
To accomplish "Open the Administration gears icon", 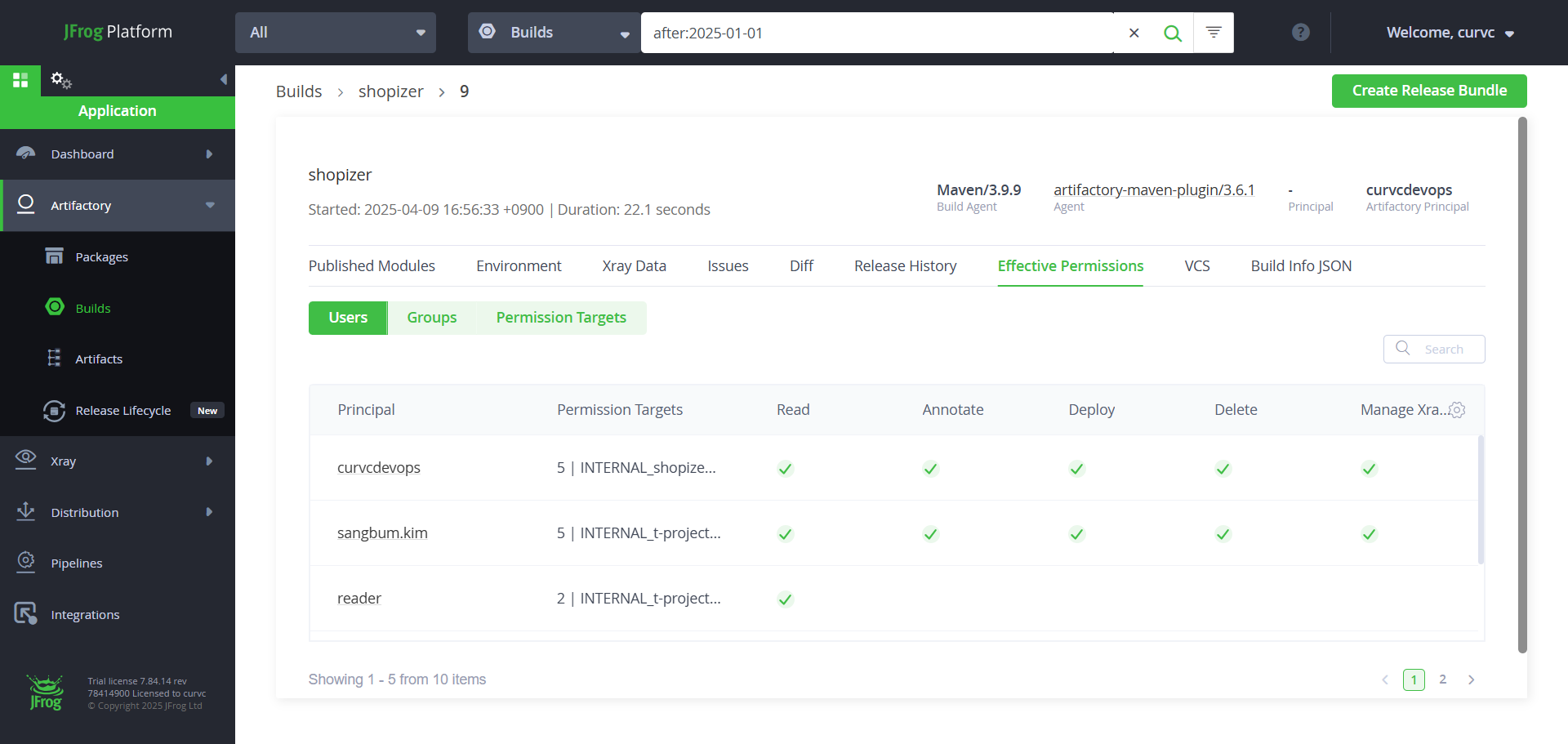I will pos(61,80).
